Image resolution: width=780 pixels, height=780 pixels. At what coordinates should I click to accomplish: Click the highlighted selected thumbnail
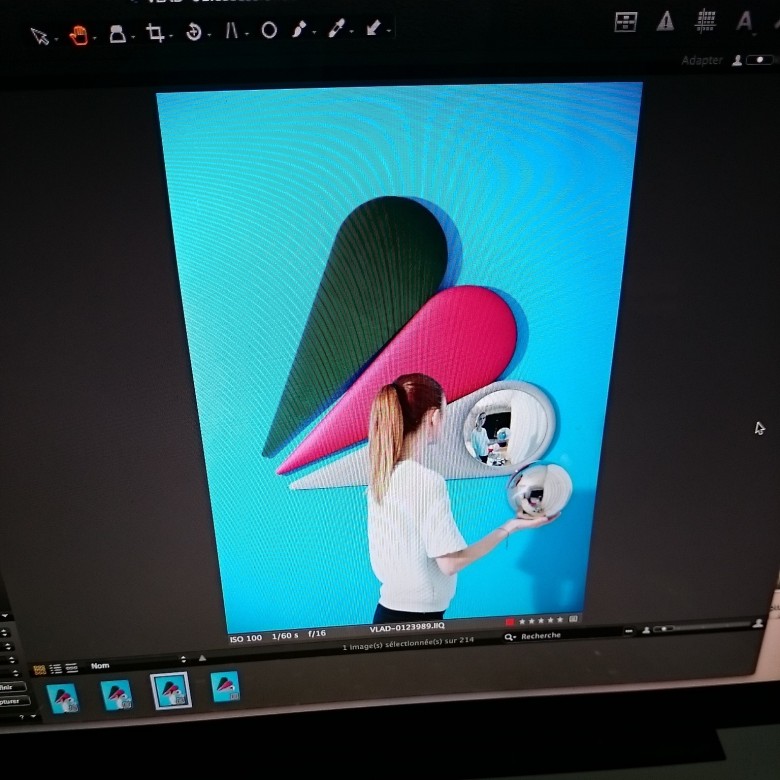tap(171, 691)
